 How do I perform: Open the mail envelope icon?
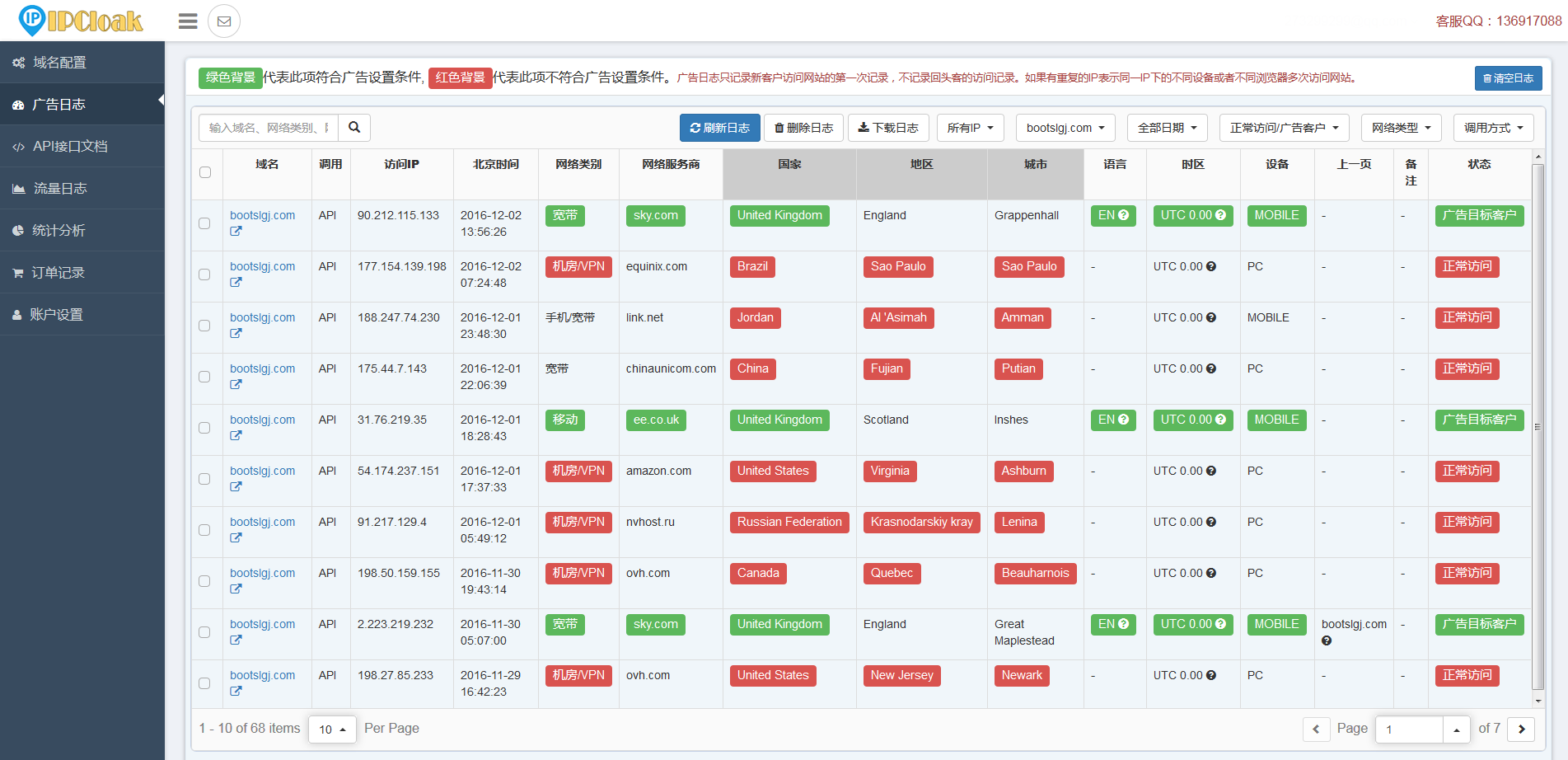point(224,21)
